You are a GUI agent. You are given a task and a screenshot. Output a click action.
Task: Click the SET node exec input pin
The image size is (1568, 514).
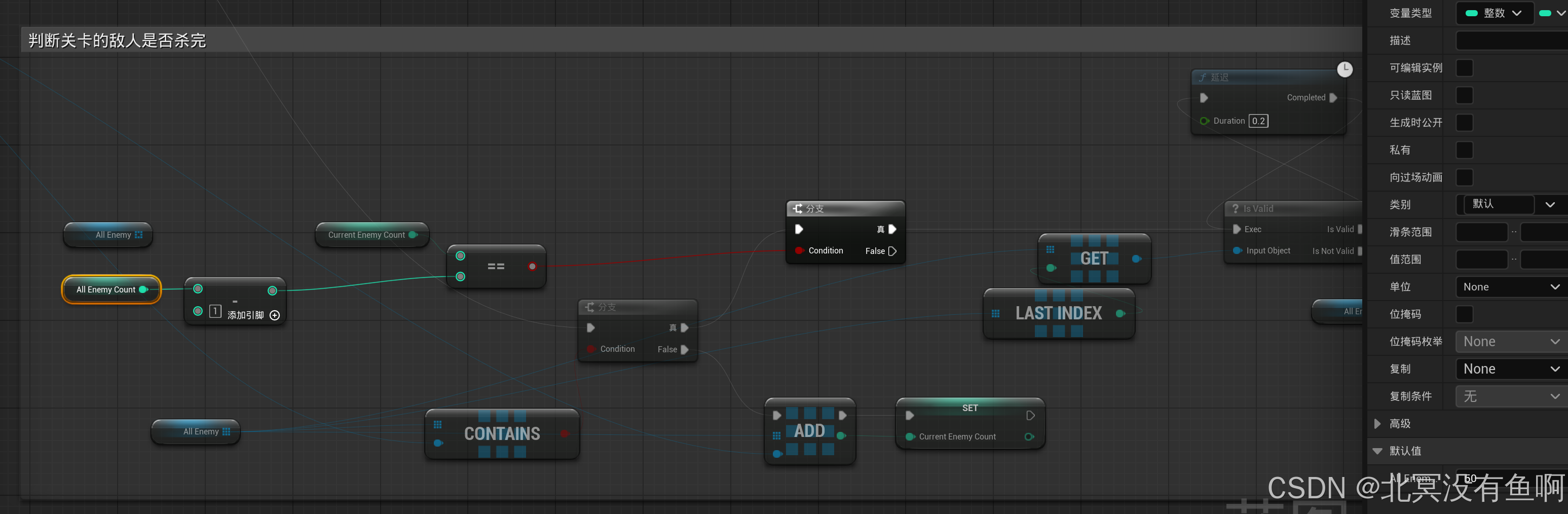(x=909, y=415)
